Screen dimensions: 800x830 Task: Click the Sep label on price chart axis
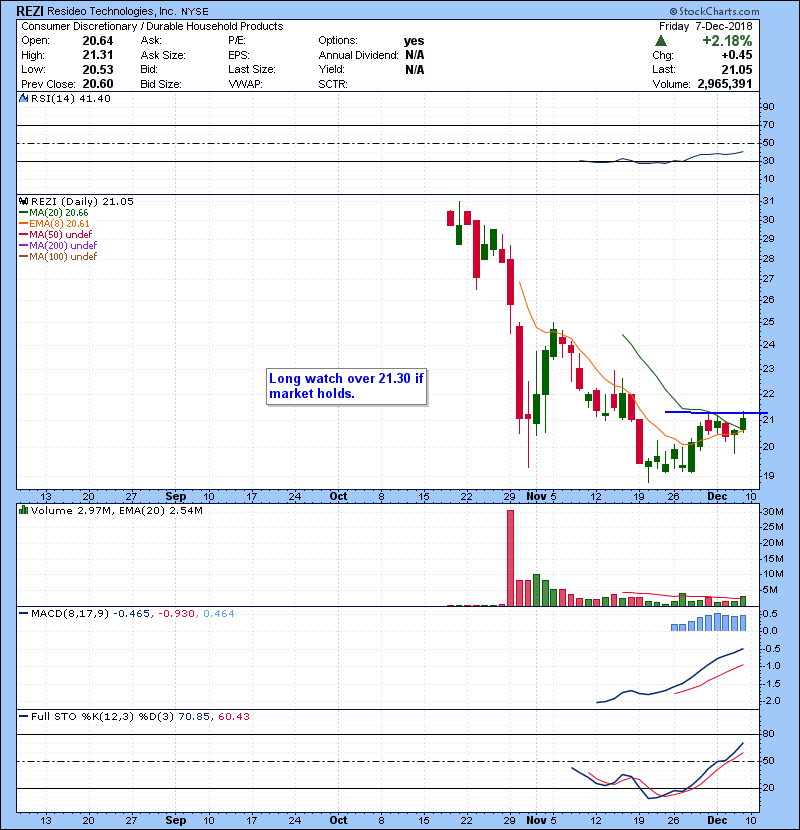[176, 497]
